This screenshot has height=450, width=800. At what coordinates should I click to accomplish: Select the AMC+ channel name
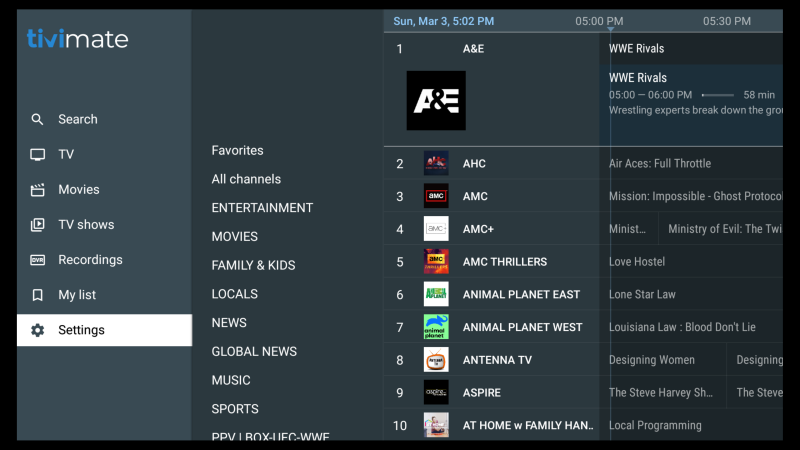coord(478,229)
